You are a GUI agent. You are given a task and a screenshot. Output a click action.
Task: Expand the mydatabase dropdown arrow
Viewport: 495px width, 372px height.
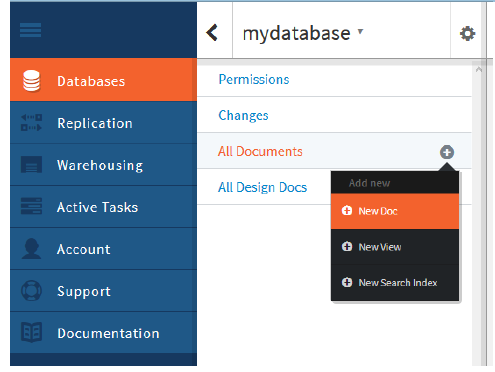(360, 31)
